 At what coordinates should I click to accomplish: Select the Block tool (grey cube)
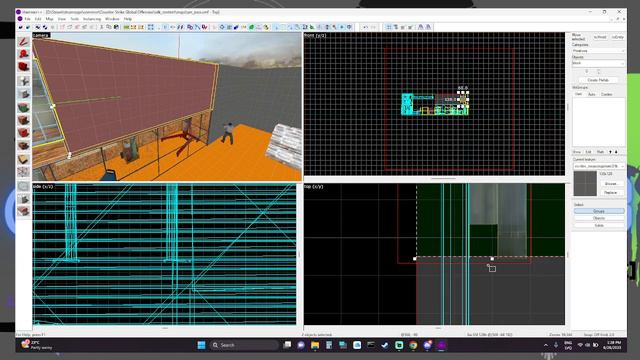coord(23,94)
